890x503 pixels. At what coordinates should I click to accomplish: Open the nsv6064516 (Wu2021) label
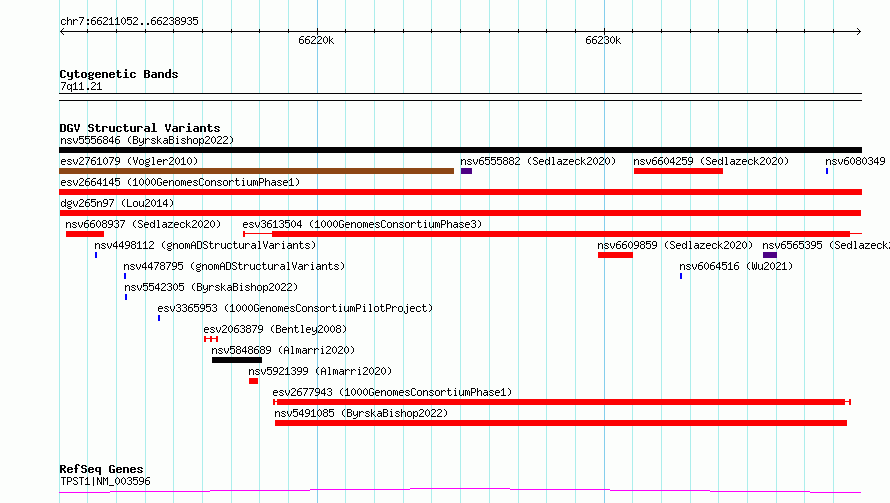point(736,266)
